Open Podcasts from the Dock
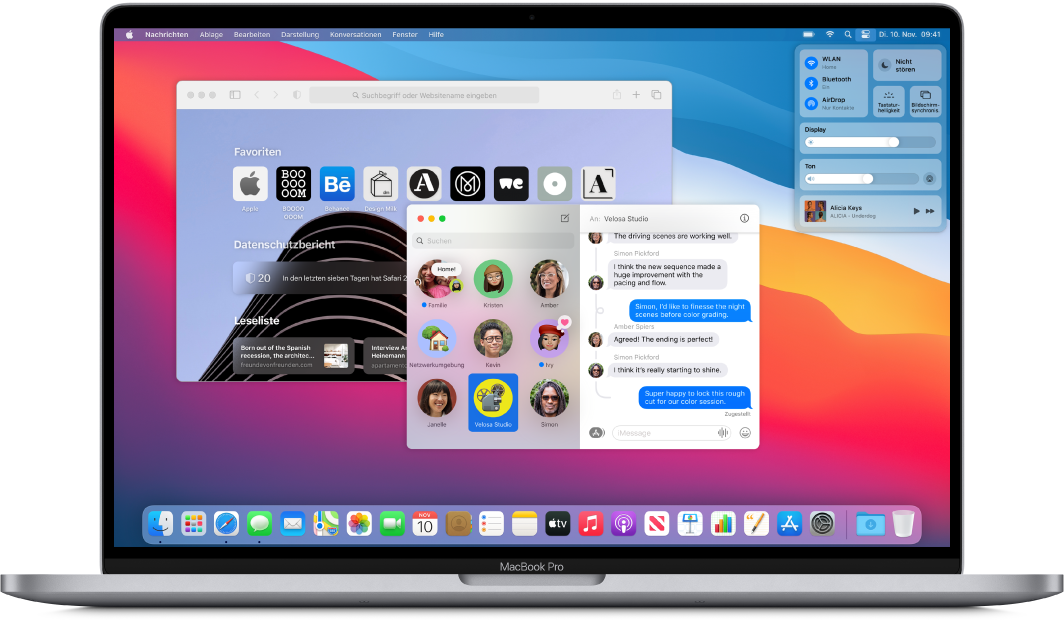The width and height of the screenshot is (1064, 622). [x=624, y=522]
